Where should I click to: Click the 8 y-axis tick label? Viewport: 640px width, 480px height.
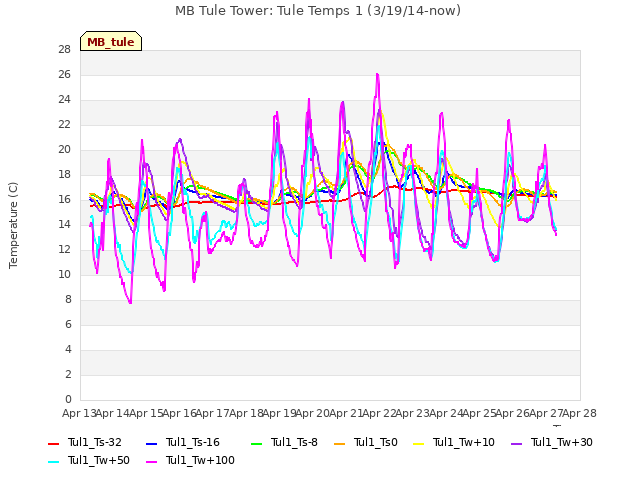tap(68, 300)
